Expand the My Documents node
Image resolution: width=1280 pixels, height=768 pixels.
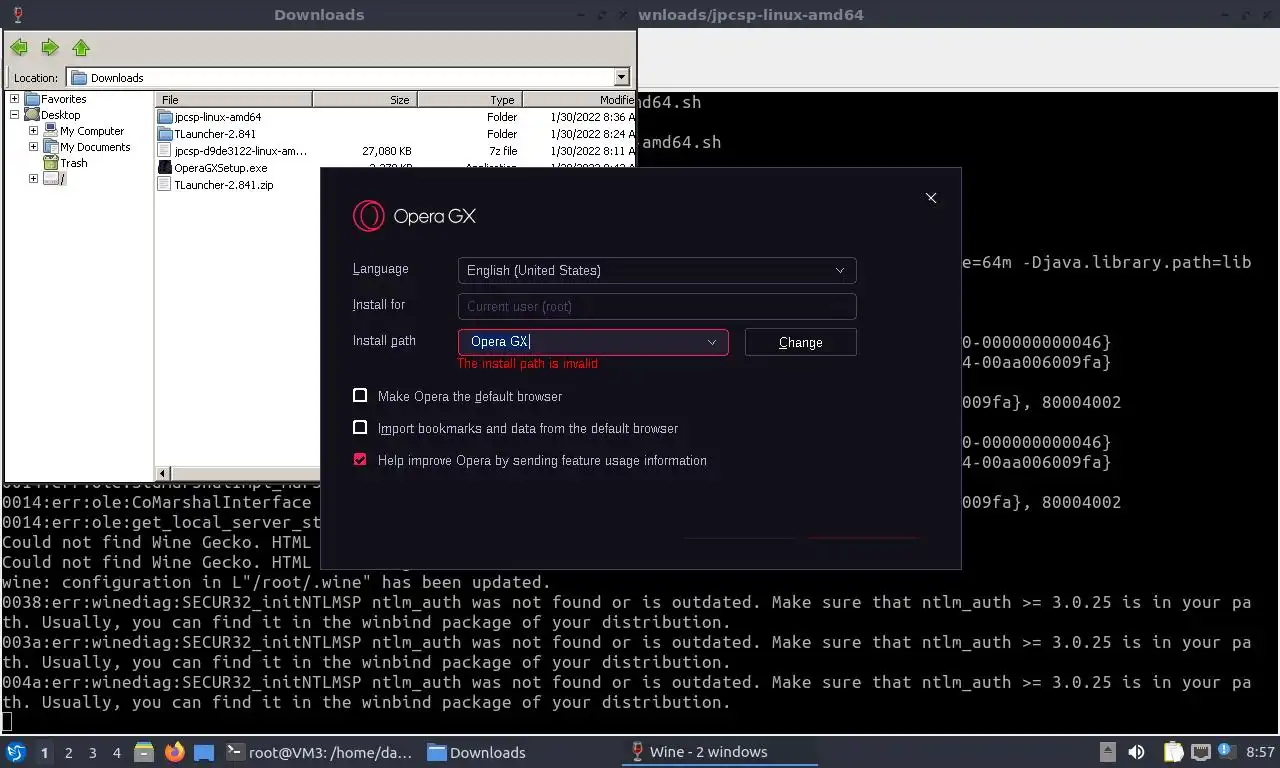[33, 147]
